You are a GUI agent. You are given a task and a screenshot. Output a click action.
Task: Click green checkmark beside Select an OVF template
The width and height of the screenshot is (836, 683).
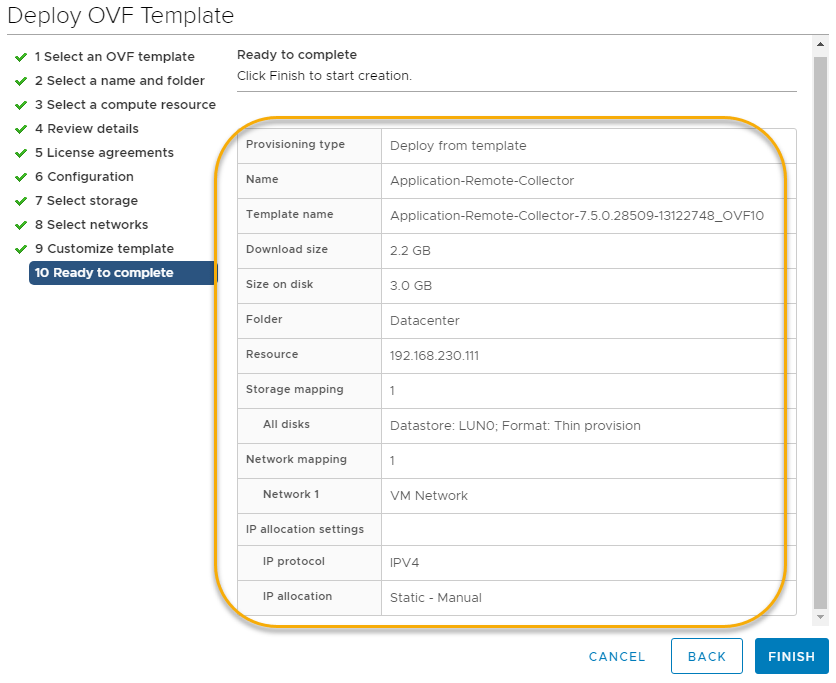coord(21,57)
